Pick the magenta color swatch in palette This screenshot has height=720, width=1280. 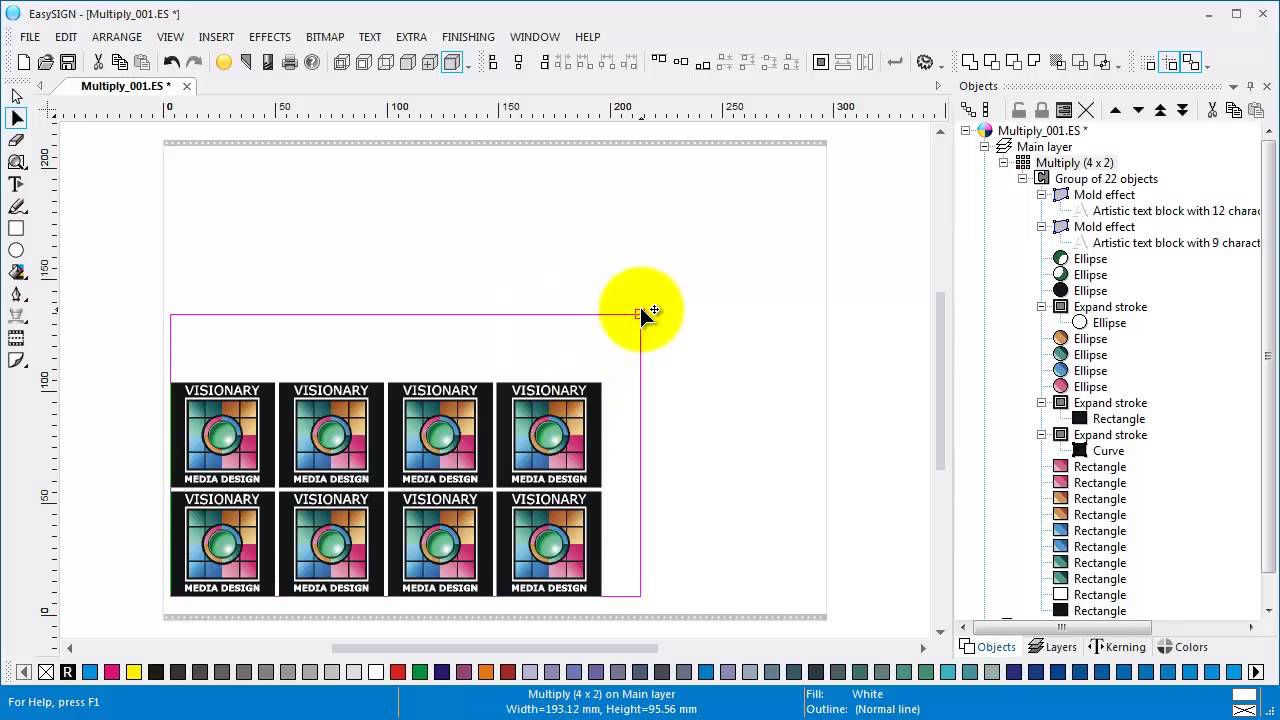(112, 672)
